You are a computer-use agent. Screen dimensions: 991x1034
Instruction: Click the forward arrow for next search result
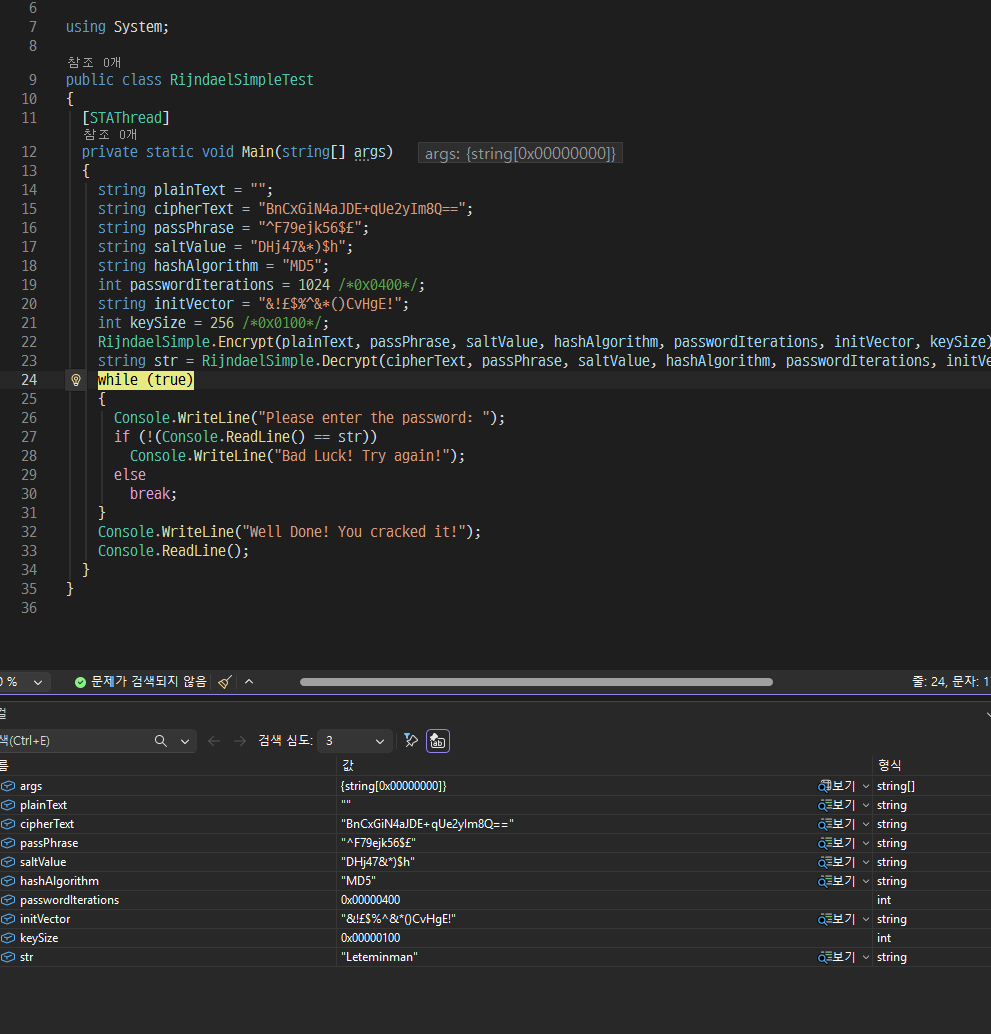pos(240,741)
